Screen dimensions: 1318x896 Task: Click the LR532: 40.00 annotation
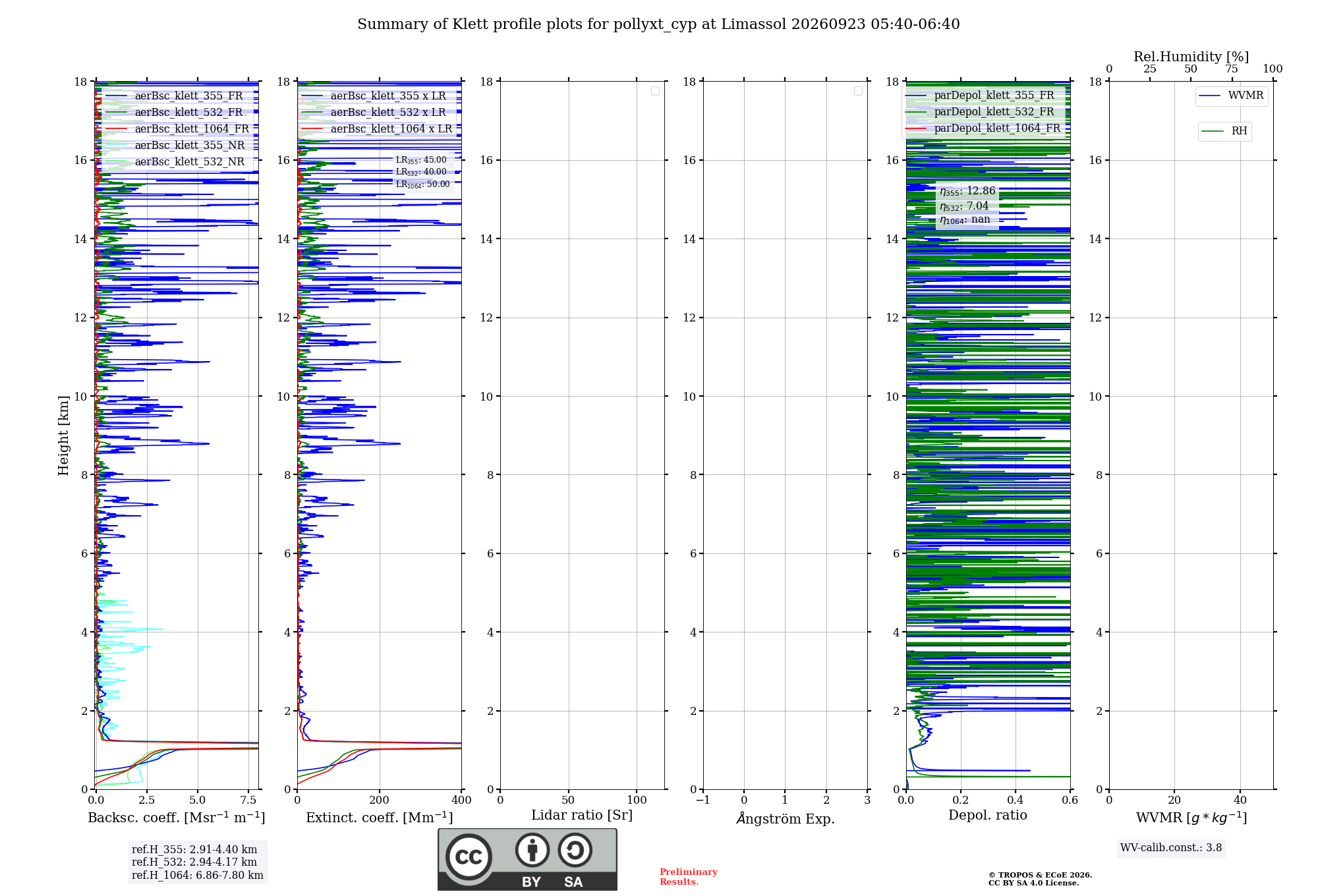[421, 172]
